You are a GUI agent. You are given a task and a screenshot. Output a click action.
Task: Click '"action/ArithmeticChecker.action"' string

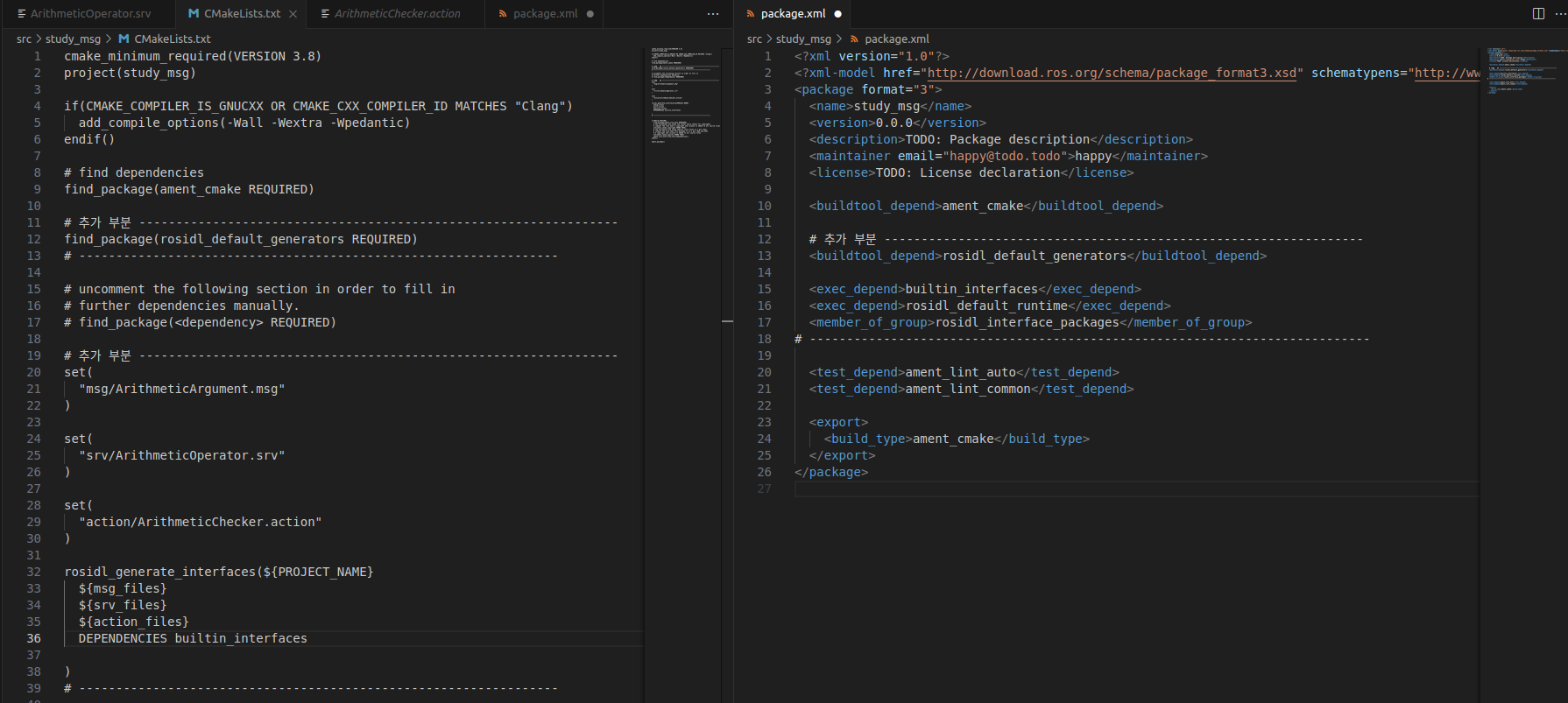point(200,523)
